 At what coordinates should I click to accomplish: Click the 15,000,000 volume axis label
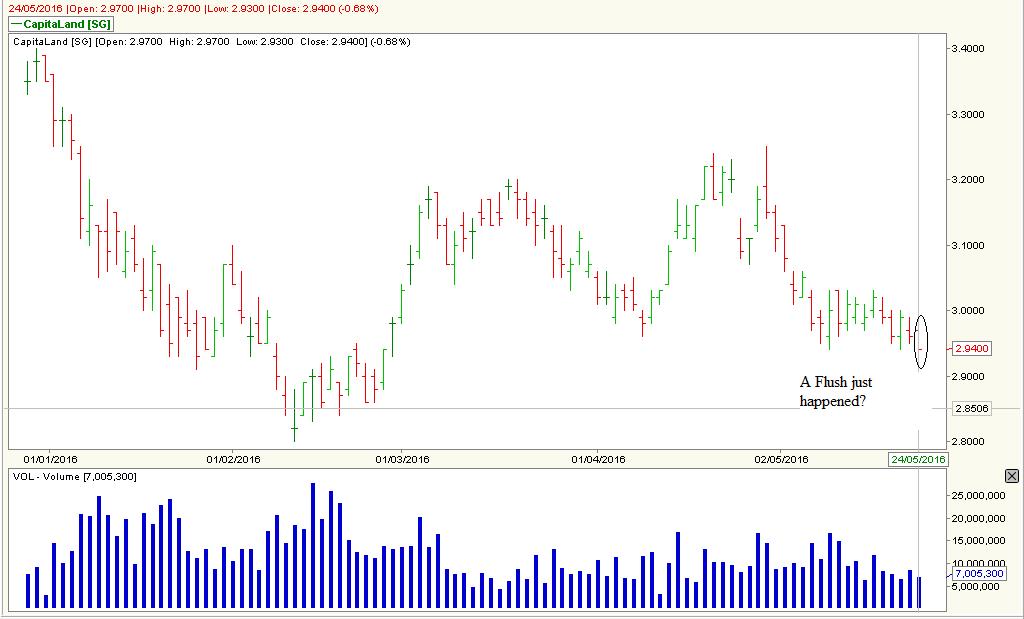coord(978,541)
